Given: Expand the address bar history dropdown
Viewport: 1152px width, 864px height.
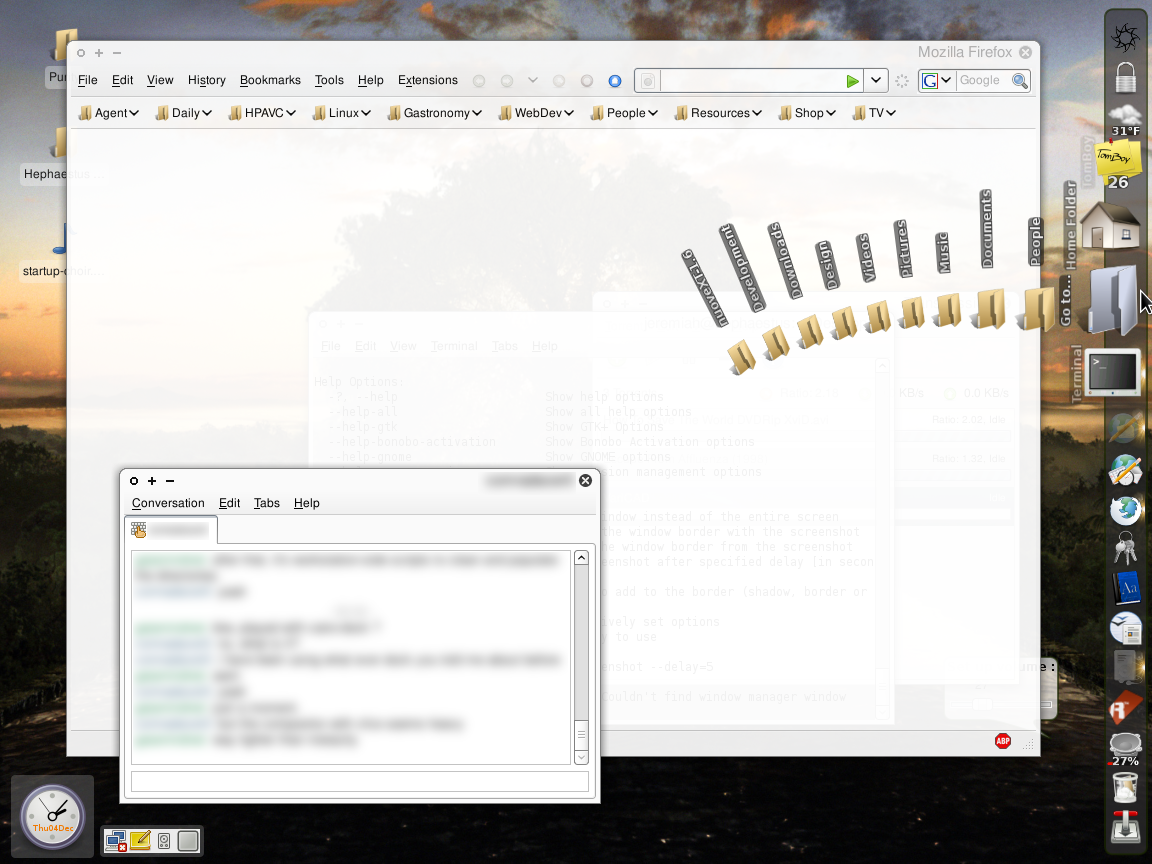Looking at the screenshot, I should tap(876, 81).
